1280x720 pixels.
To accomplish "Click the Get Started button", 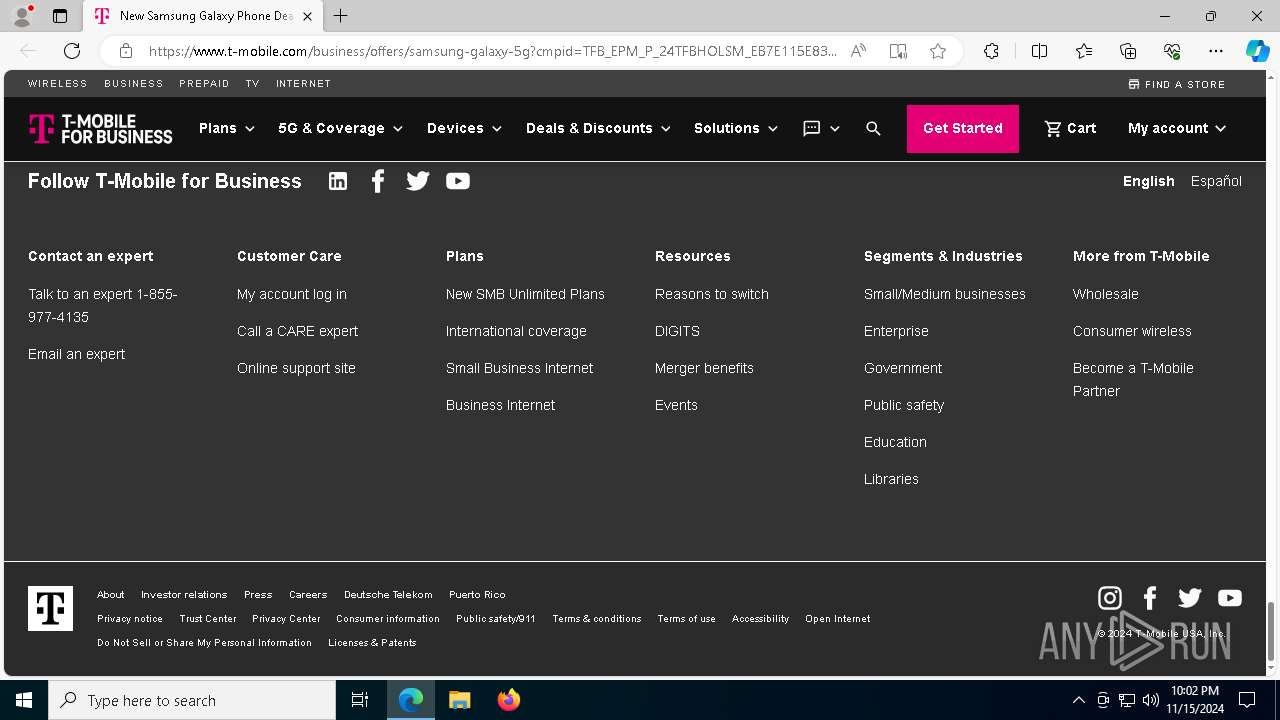I will (x=963, y=128).
